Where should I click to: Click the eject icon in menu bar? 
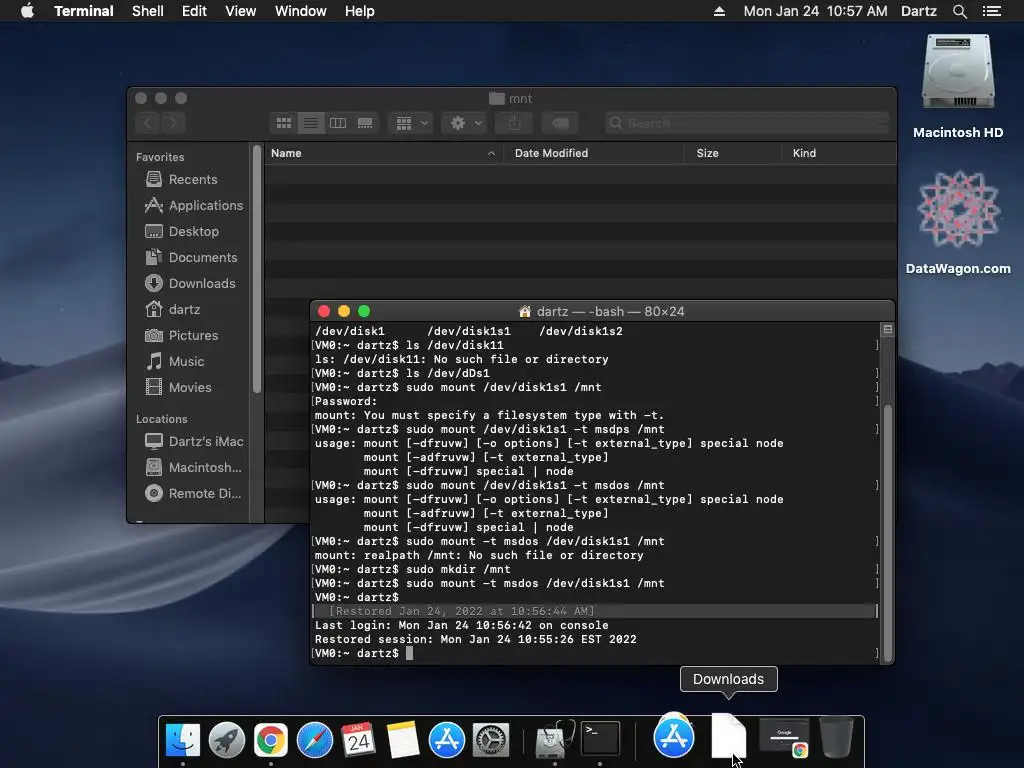click(719, 11)
